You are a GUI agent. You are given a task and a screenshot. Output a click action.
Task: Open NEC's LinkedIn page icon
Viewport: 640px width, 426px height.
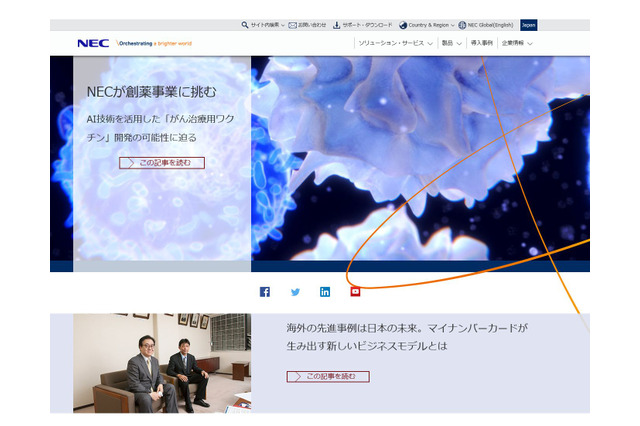click(325, 292)
